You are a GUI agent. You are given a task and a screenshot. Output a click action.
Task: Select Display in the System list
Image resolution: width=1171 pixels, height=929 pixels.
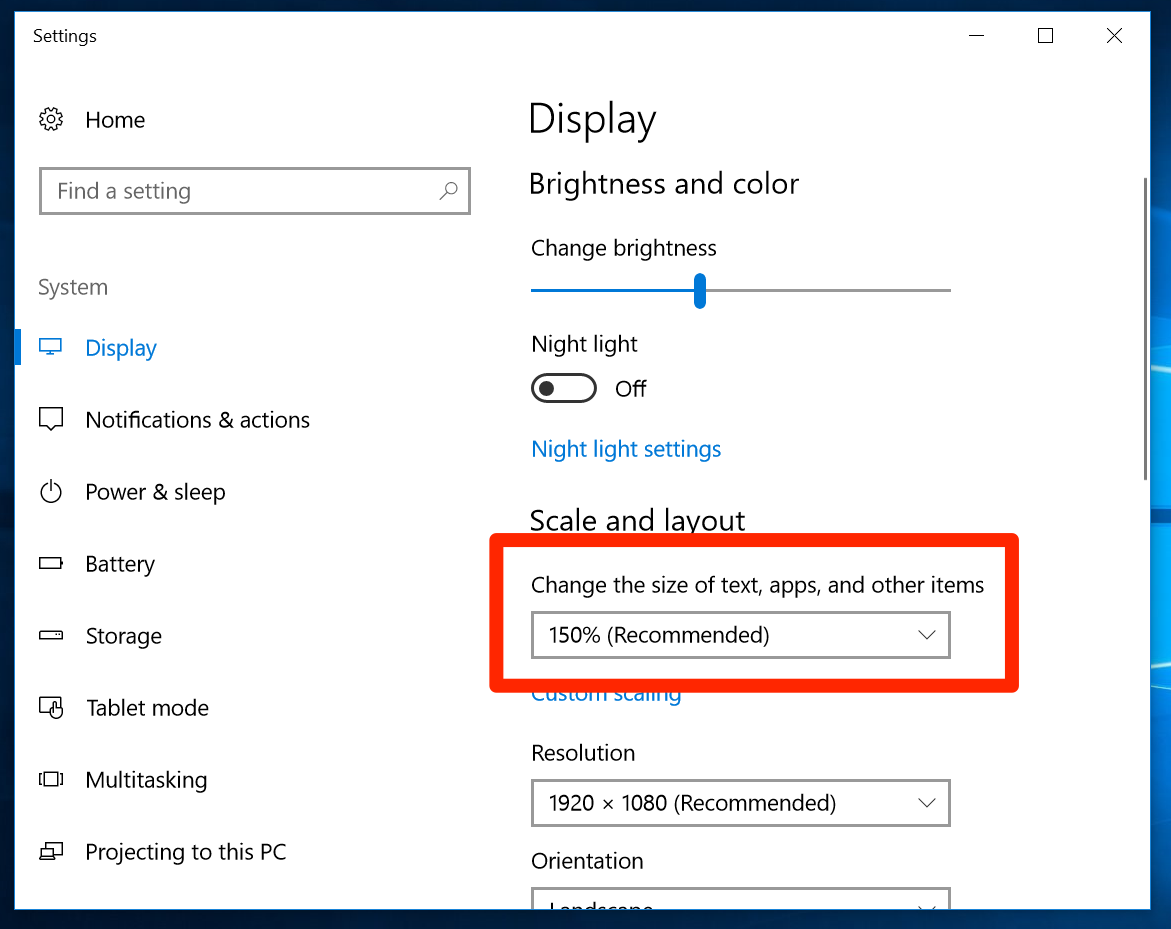click(121, 348)
